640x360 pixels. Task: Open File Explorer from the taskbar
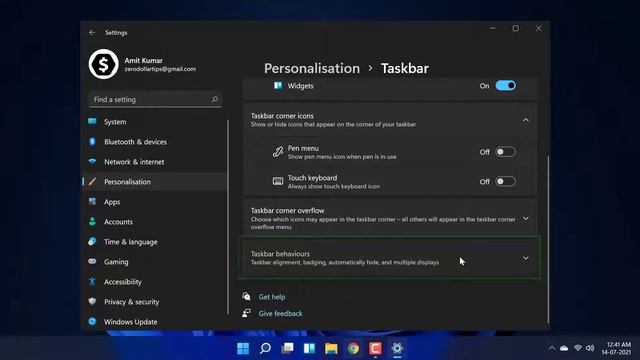pyautogui.click(x=331, y=348)
